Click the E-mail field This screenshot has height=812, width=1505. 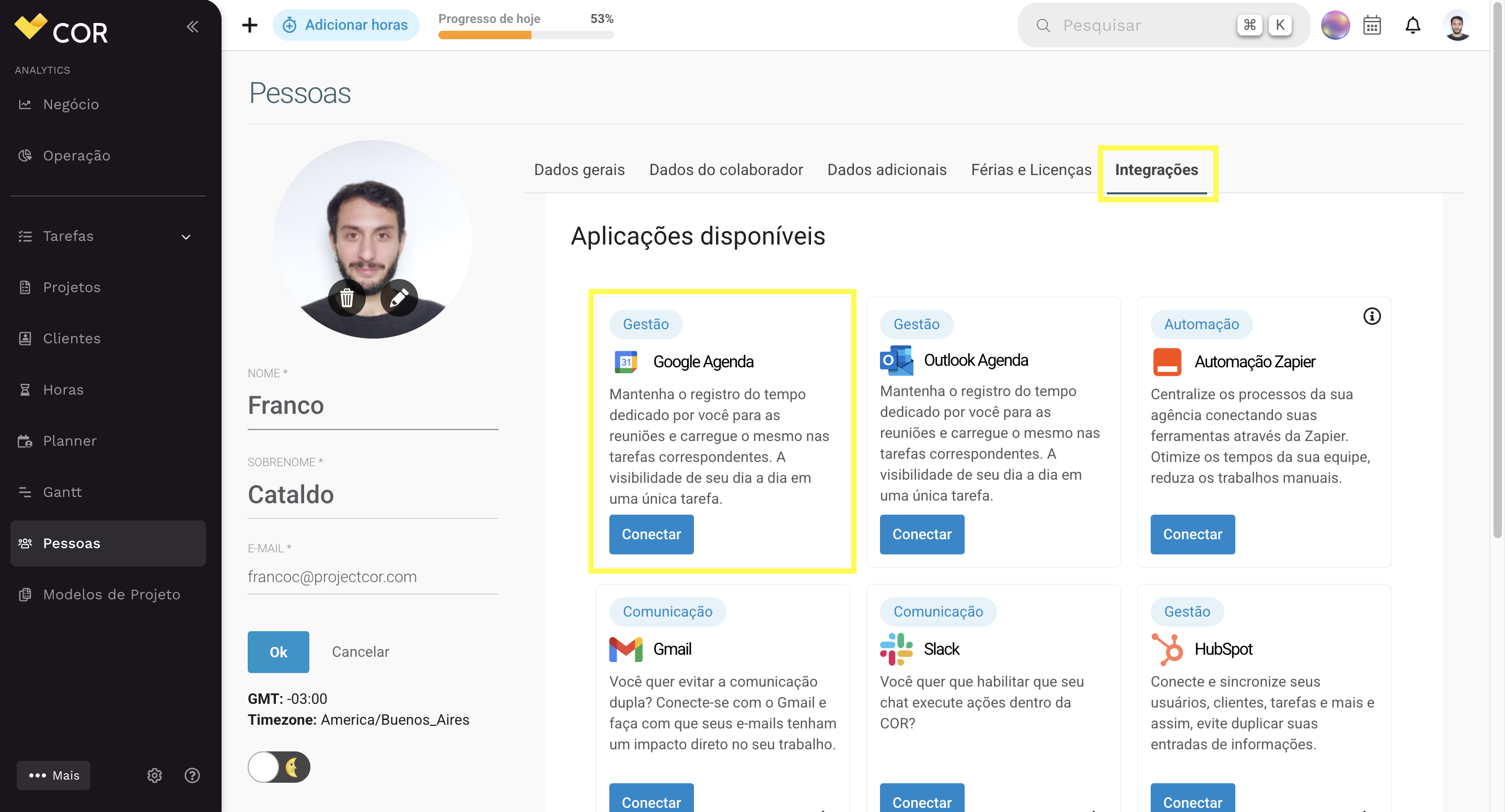tap(373, 577)
